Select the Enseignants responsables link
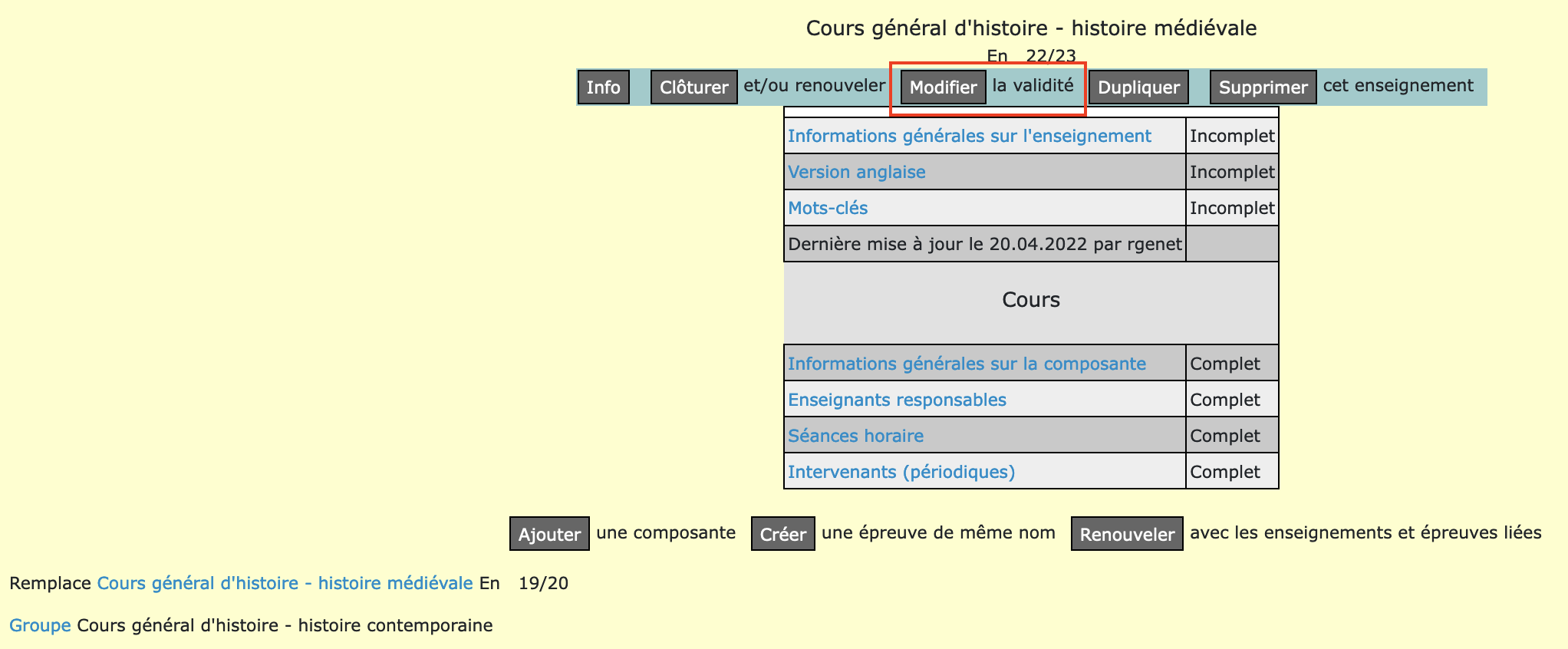This screenshot has height=649, width=1568. 897,400
